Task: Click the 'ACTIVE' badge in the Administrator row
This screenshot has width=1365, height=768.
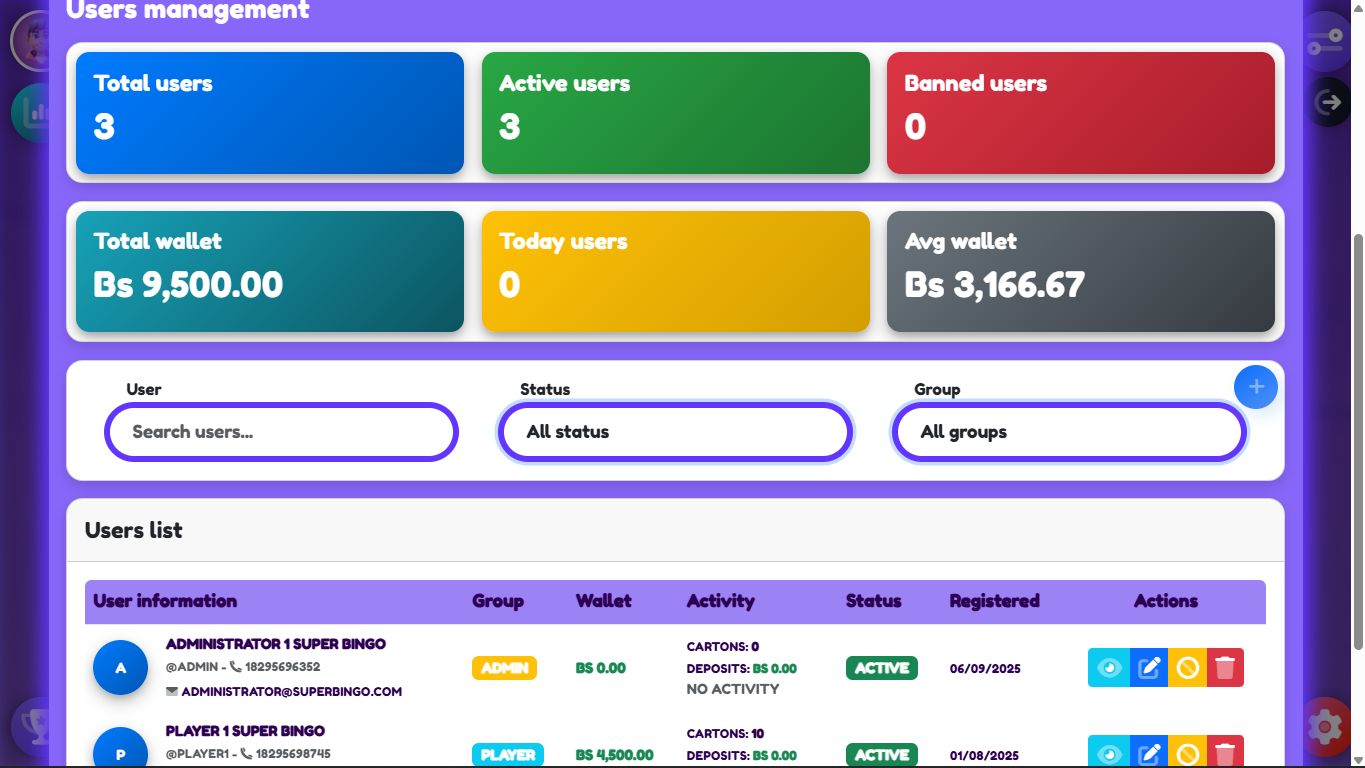Action: point(882,668)
